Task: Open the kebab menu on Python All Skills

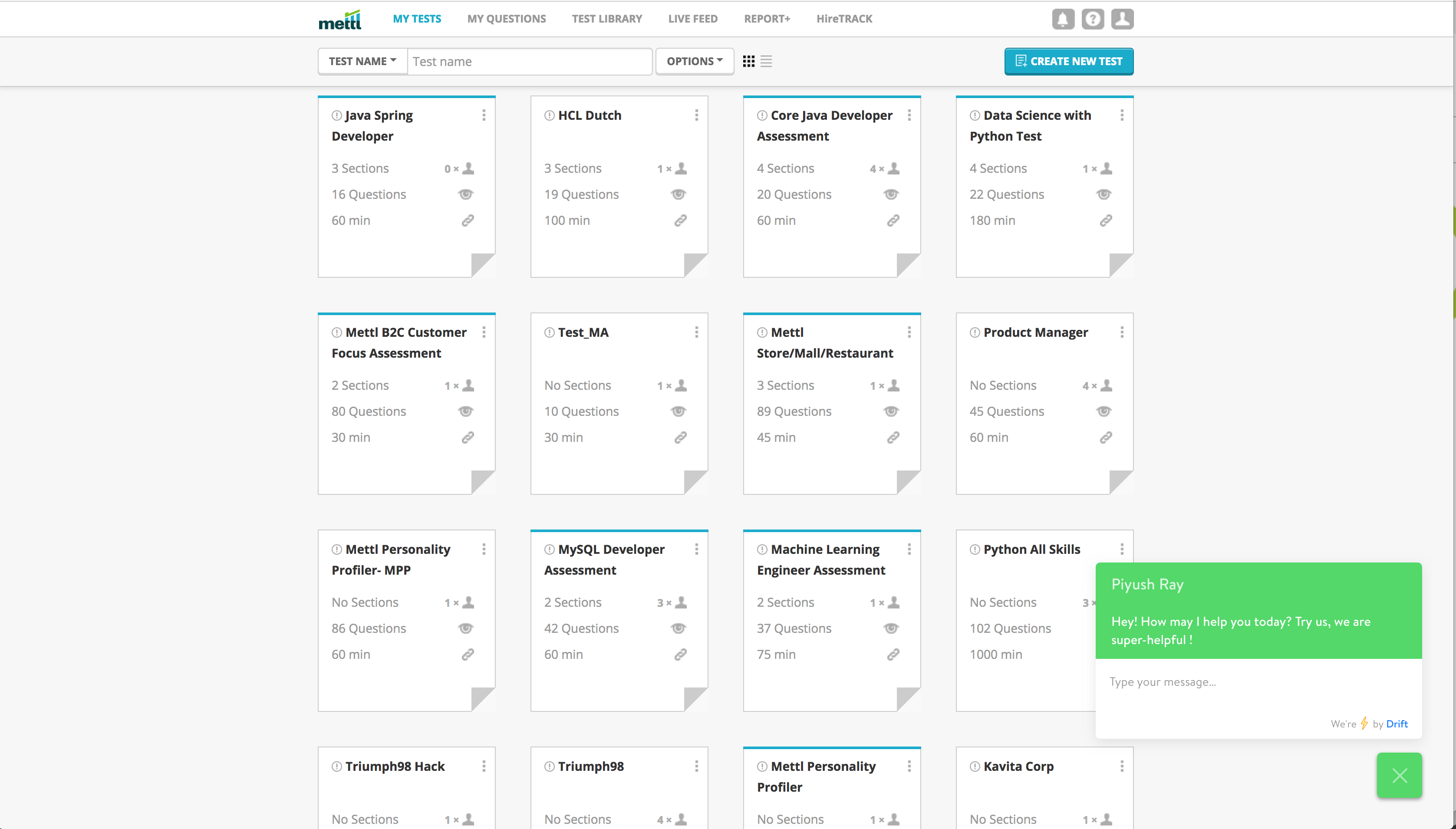Action: tap(1122, 549)
